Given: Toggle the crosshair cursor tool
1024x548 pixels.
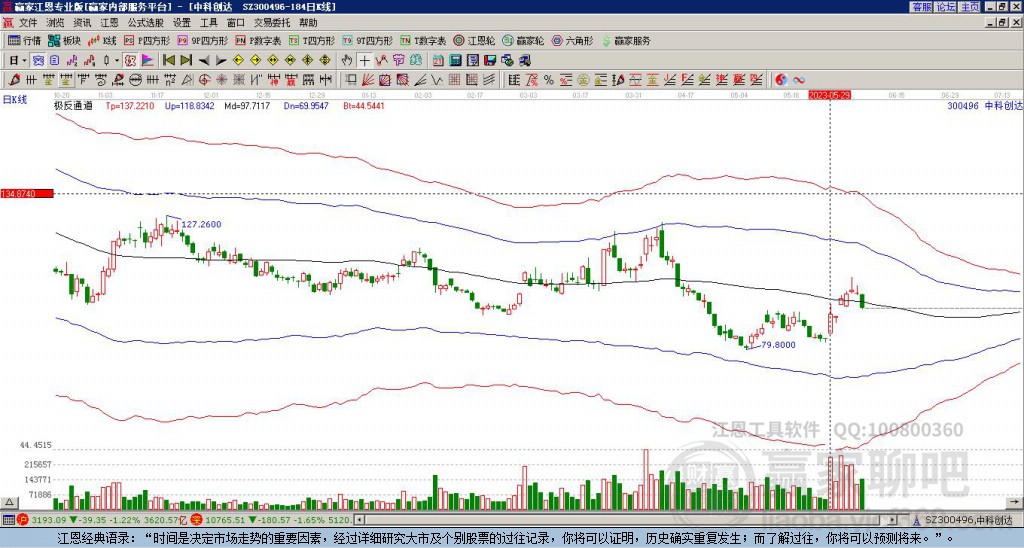Looking at the screenshot, I should [x=364, y=61].
